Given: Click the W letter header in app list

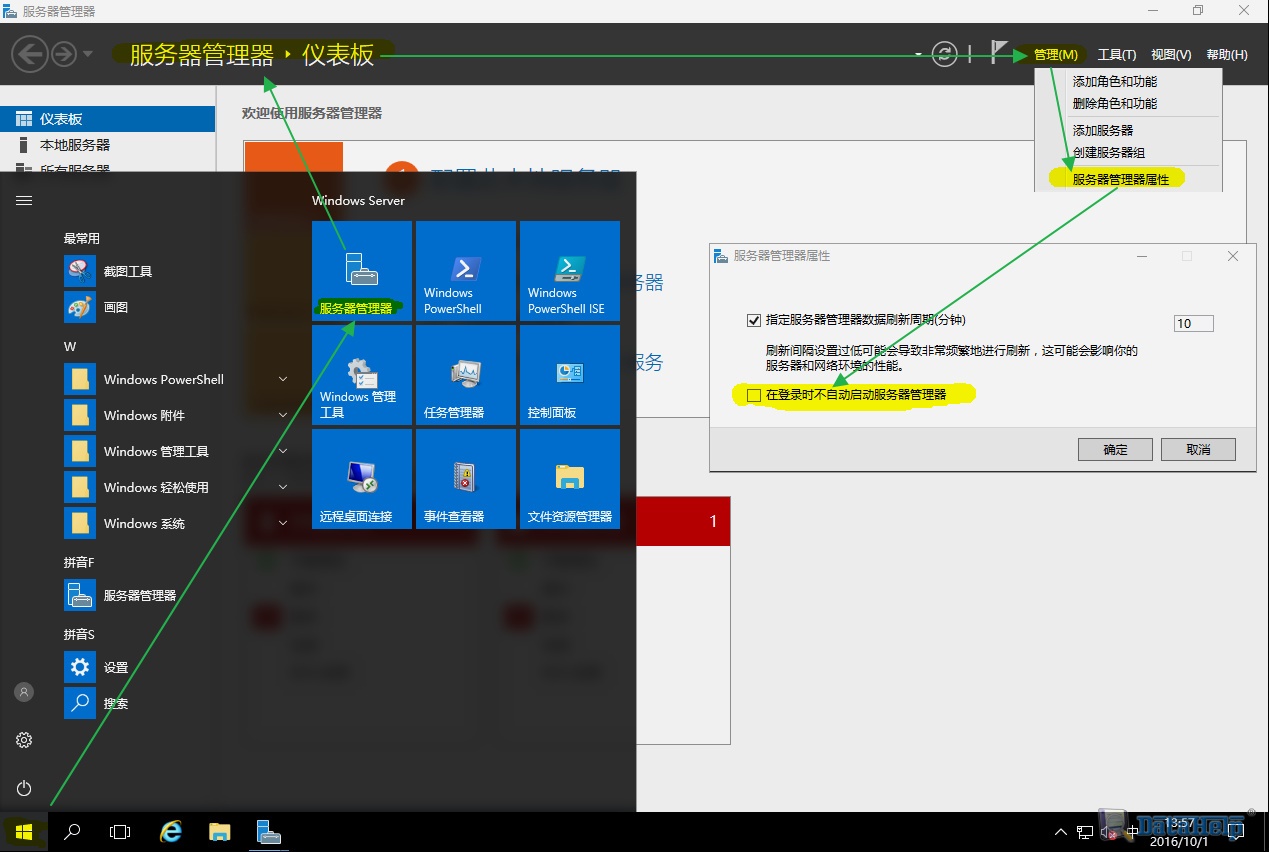Looking at the screenshot, I should click(70, 347).
